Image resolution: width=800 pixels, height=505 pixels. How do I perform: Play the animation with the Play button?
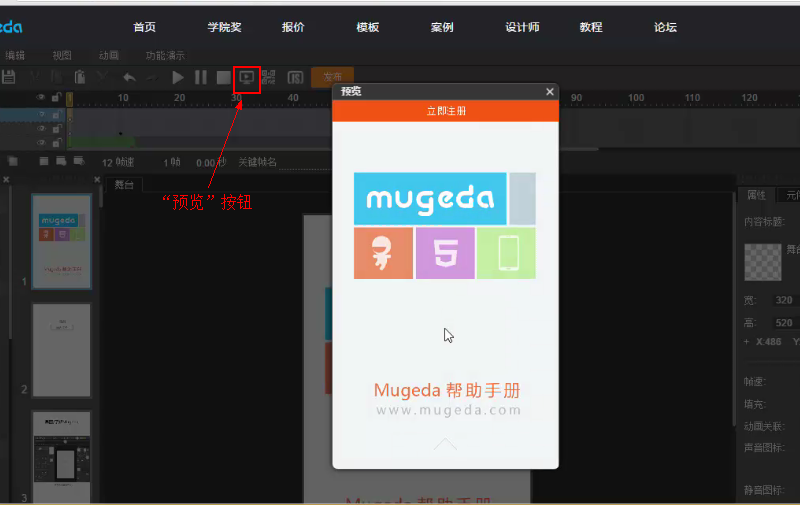click(178, 78)
